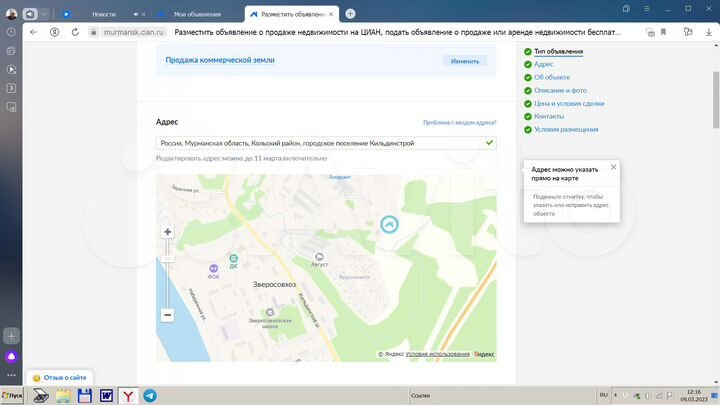Jump to Цена и условия сделки section
The width and height of the screenshot is (720, 405).
(569, 103)
